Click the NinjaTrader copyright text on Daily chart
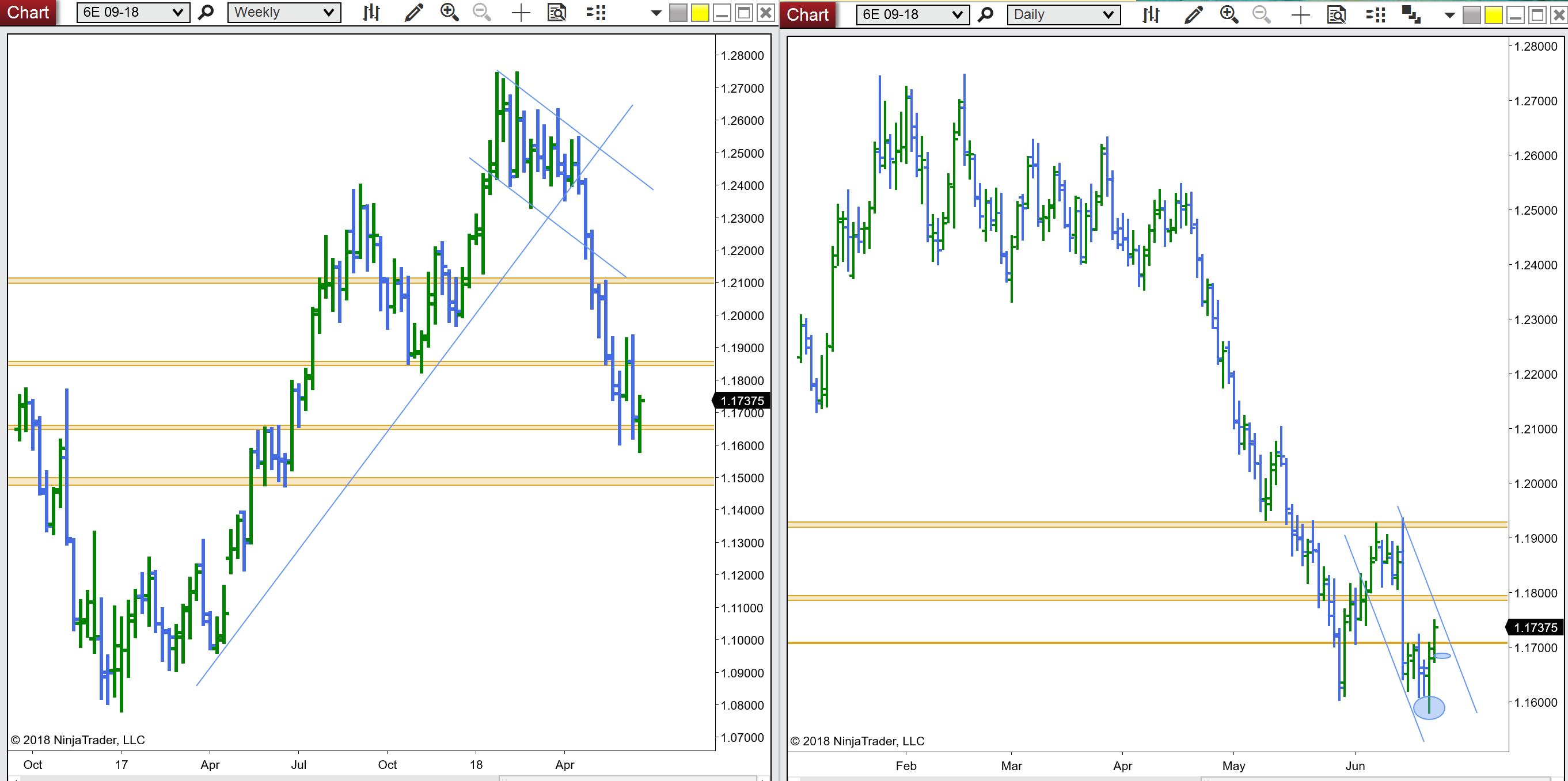The height and width of the screenshot is (781, 1568). tap(857, 741)
